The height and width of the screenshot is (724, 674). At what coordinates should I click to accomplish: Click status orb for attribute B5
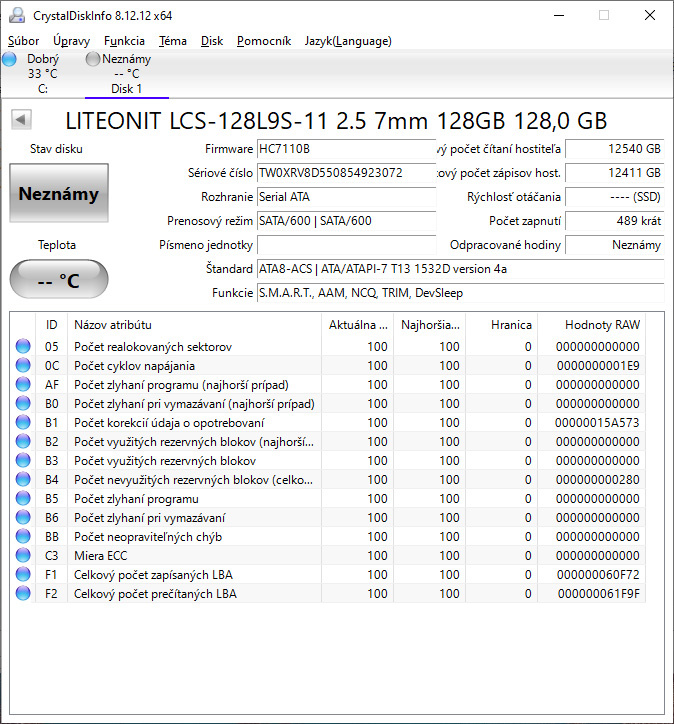click(x=23, y=498)
